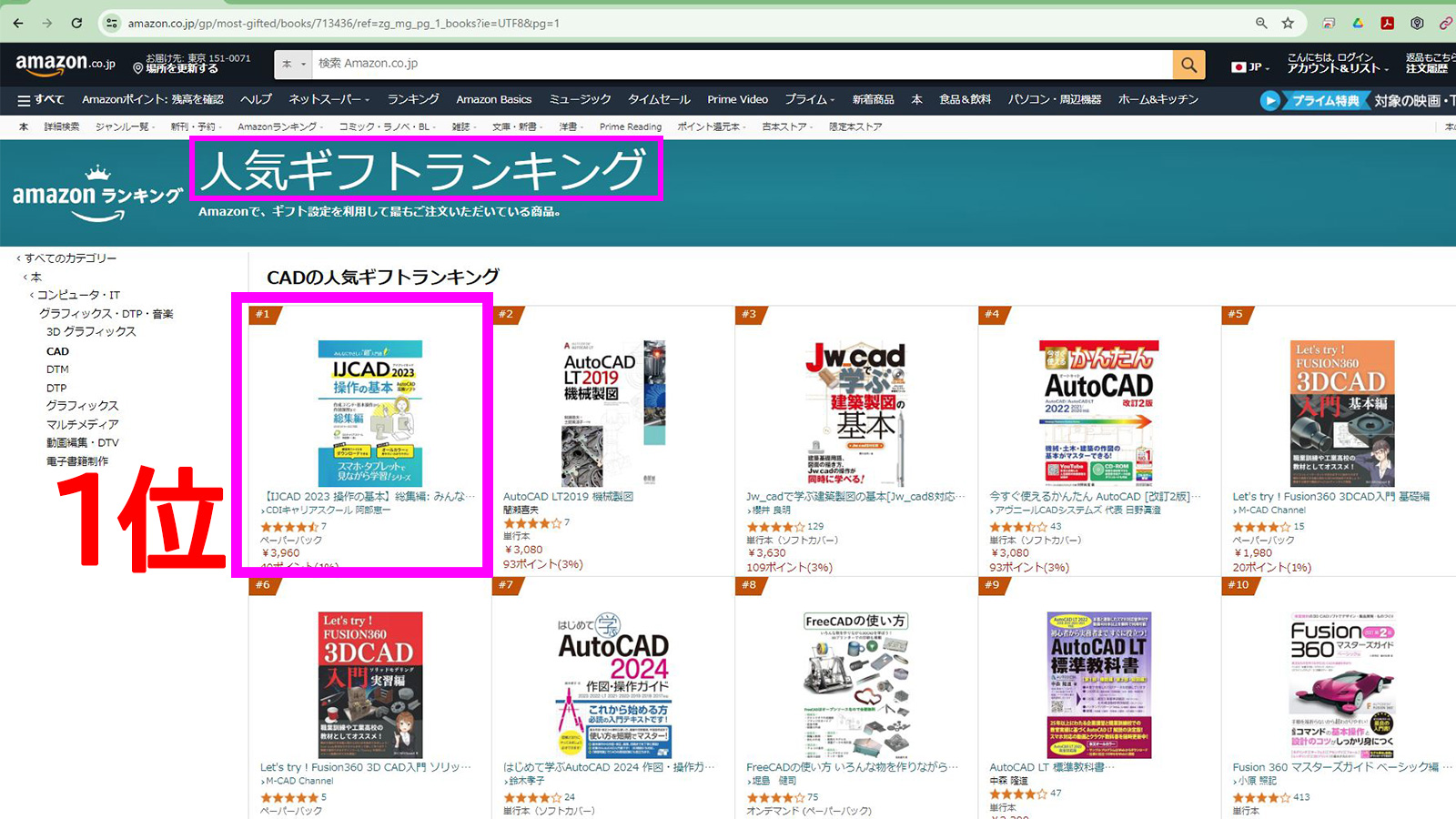Open the red PDF extension icon
The image size is (1456, 819).
click(1387, 23)
